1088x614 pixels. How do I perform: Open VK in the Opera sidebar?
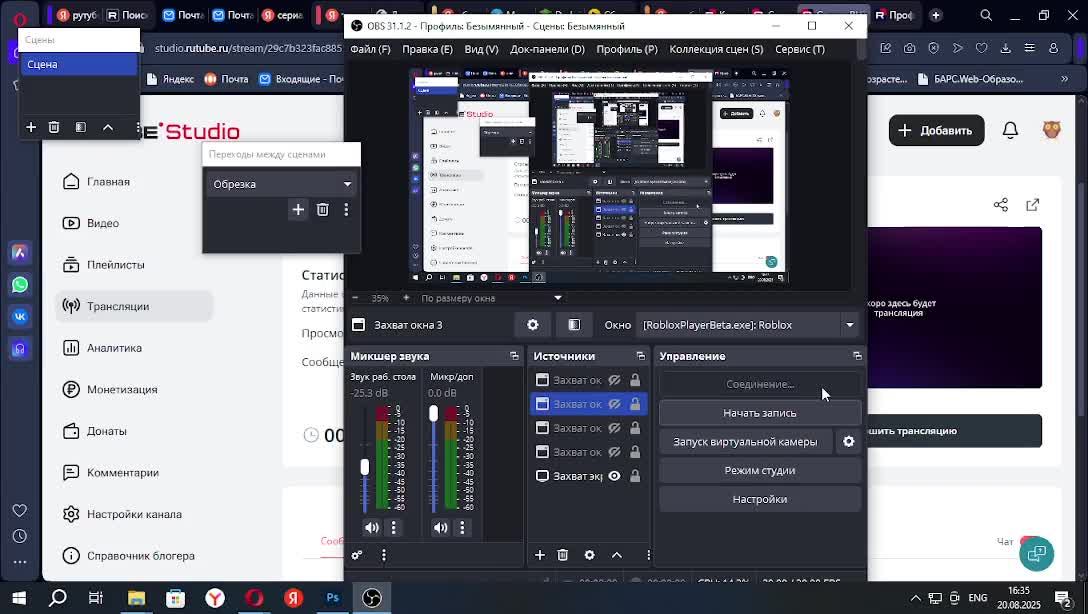19,316
